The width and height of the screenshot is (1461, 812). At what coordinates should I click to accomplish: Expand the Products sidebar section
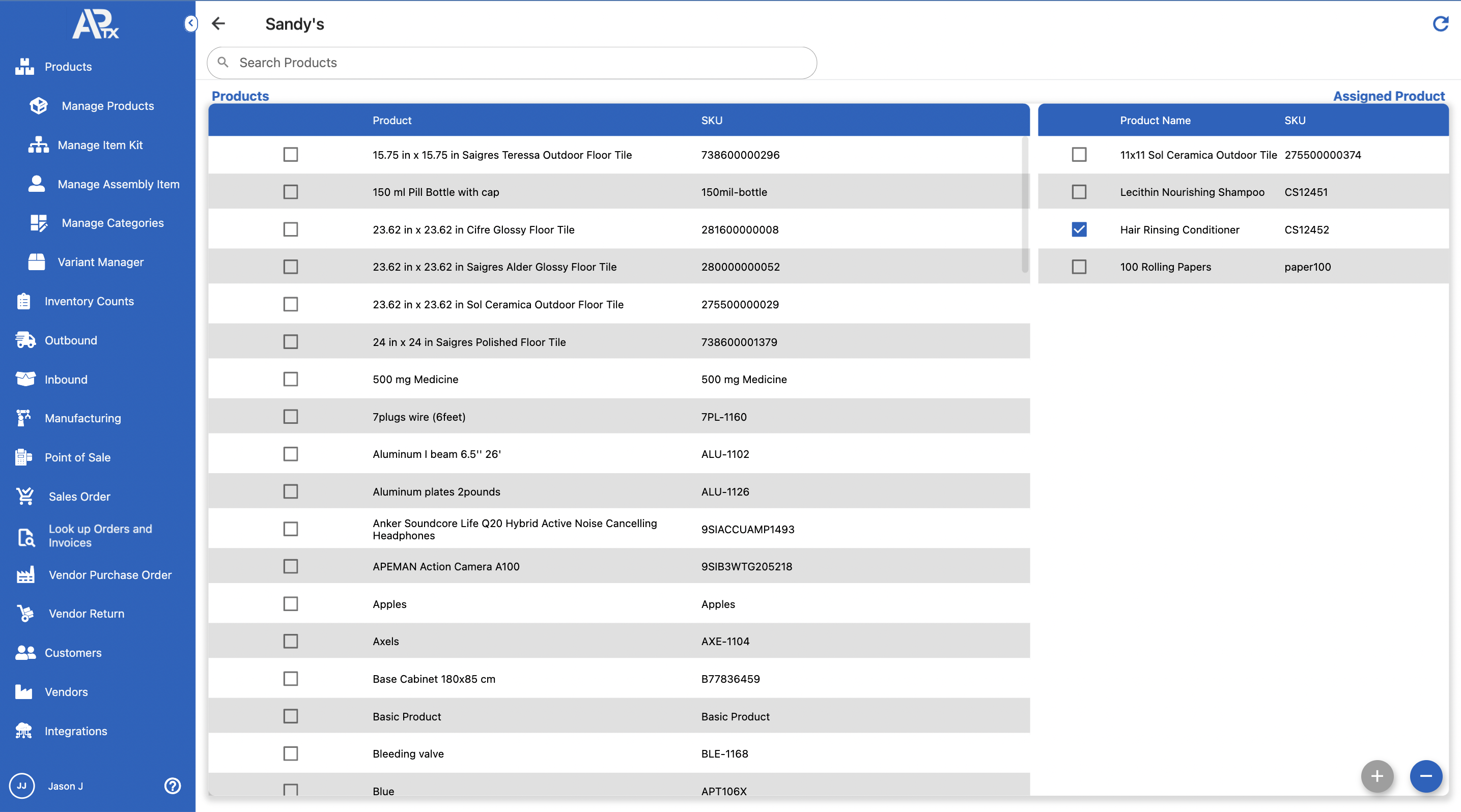point(68,67)
